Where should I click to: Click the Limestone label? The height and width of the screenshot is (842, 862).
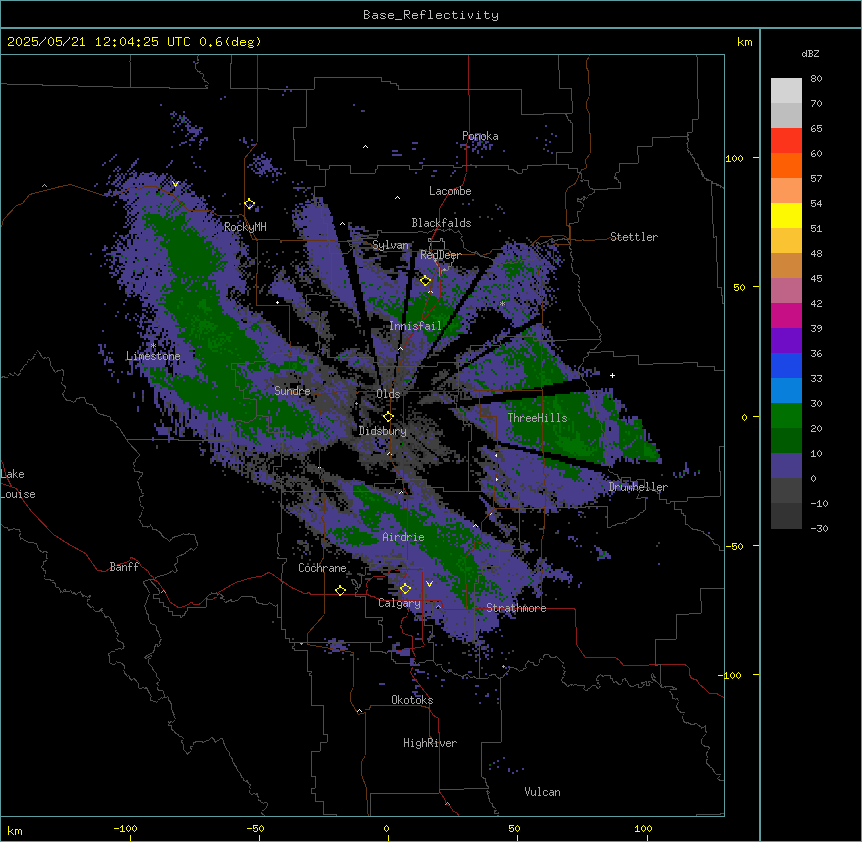(x=153, y=356)
